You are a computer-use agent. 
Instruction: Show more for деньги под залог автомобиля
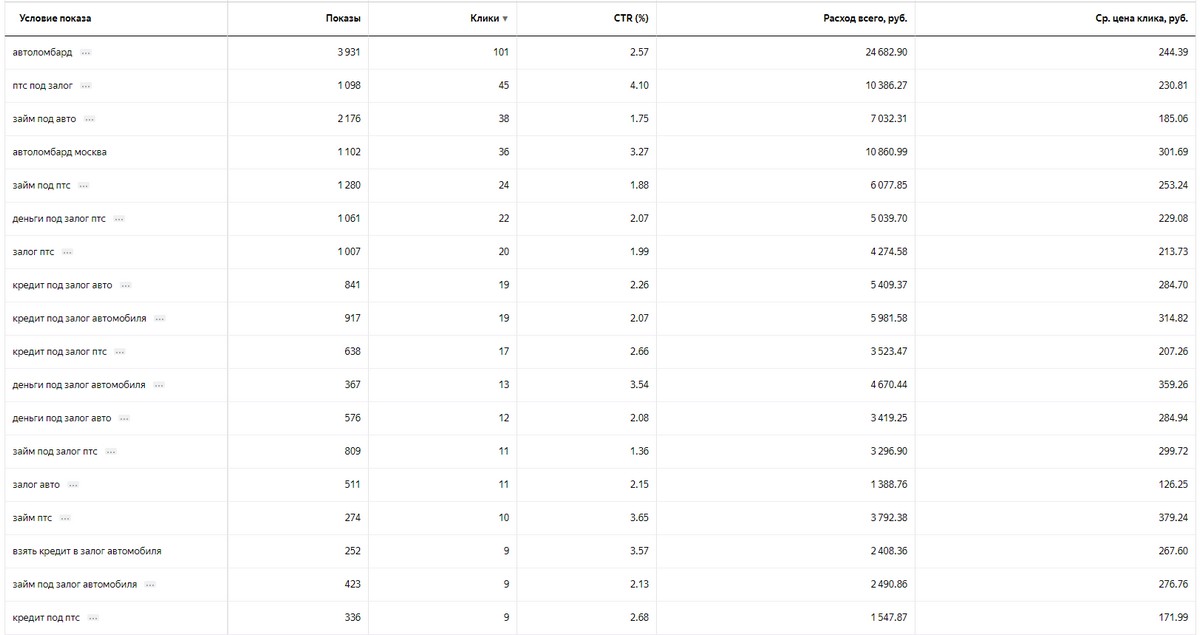click(159, 385)
